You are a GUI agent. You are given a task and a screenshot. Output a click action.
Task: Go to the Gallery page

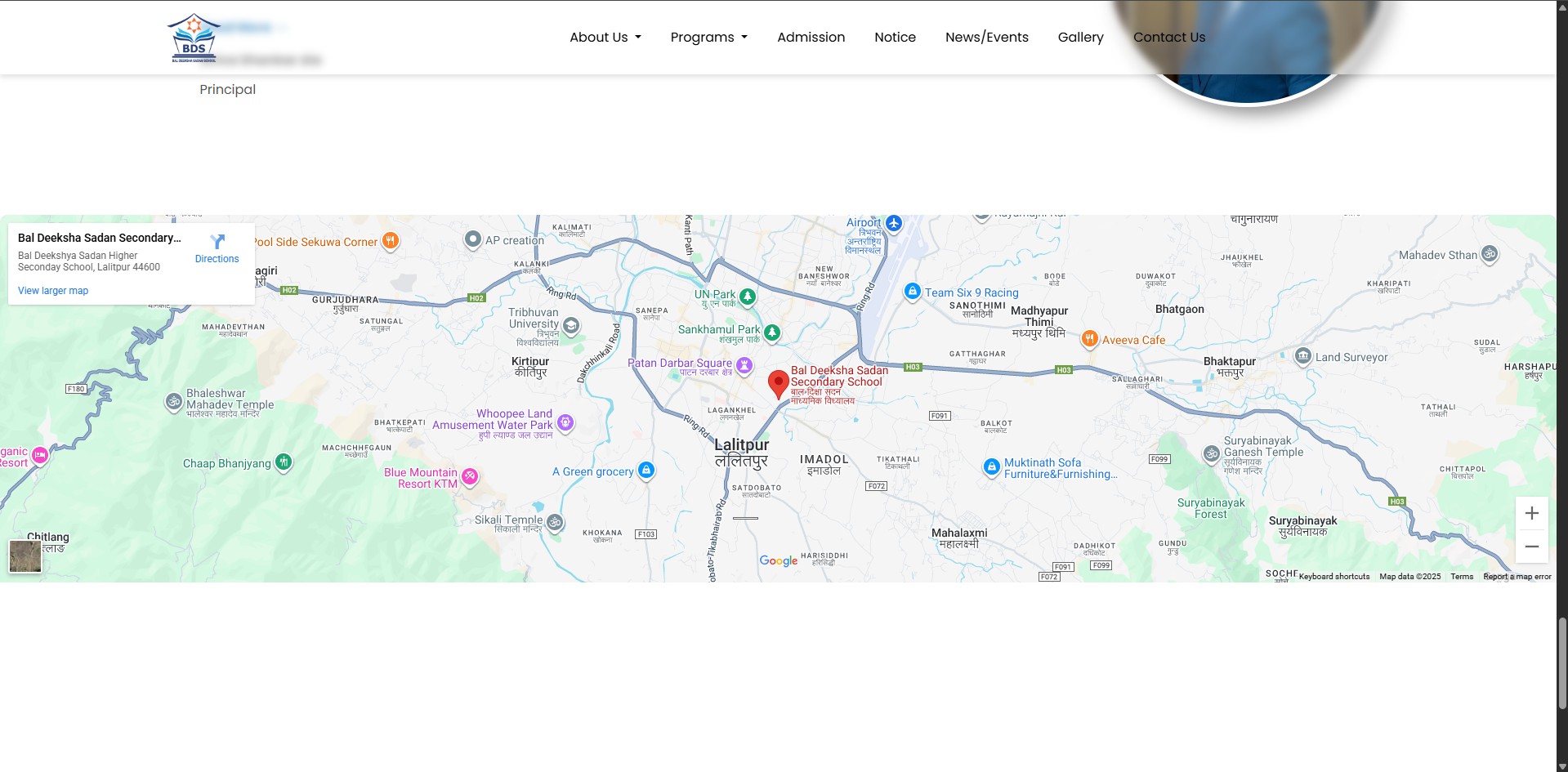[x=1080, y=38]
